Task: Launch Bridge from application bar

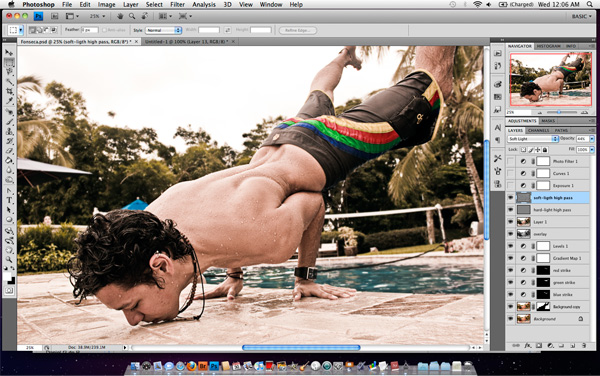Action: coord(55,16)
